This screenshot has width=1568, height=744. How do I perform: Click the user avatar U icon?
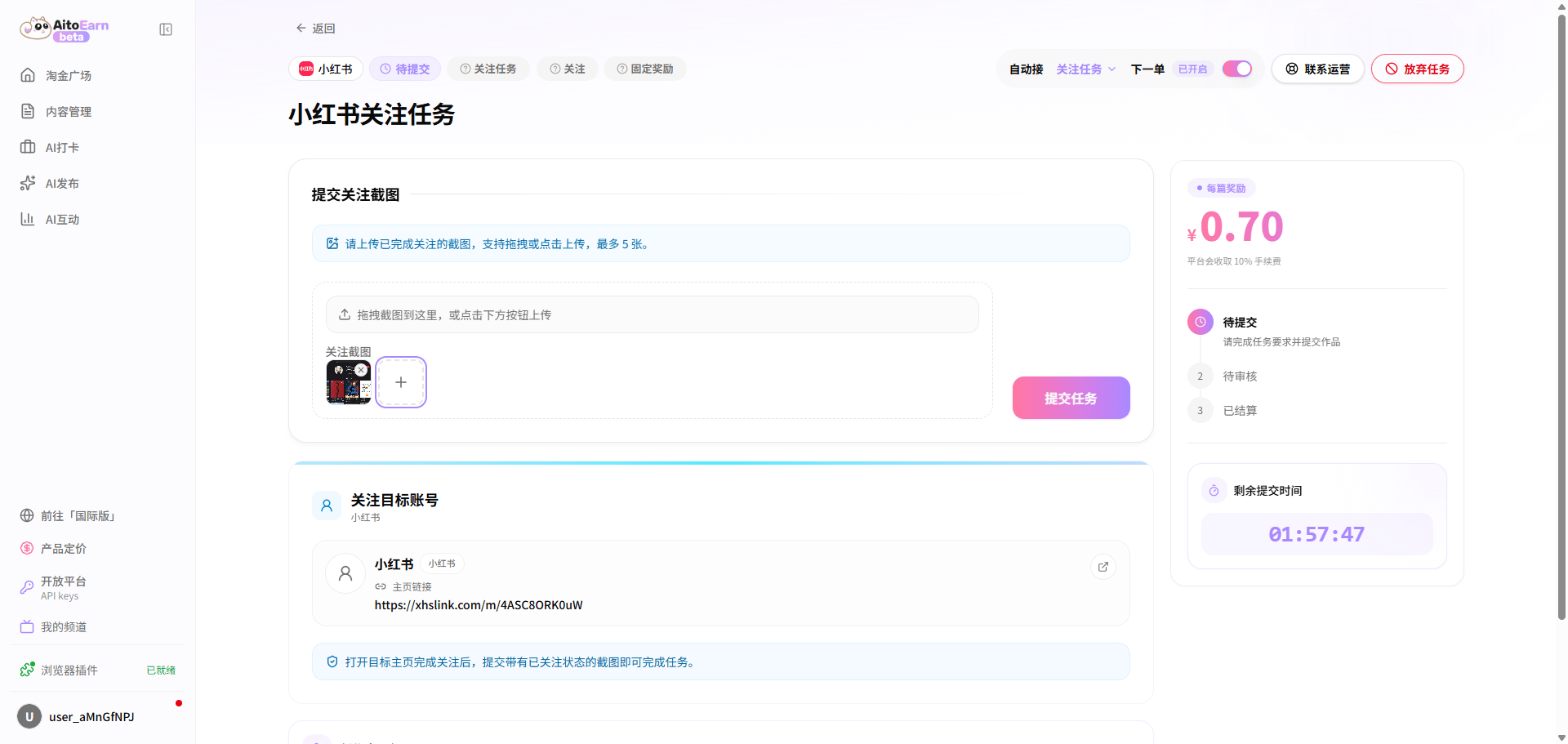tap(29, 717)
